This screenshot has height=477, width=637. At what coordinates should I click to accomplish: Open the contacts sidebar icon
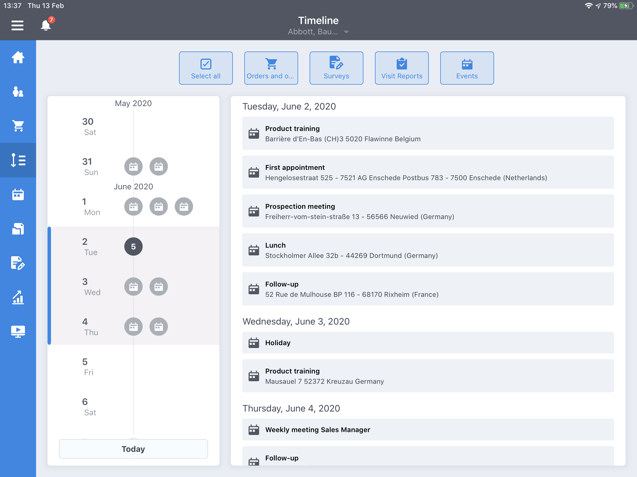coord(18,92)
